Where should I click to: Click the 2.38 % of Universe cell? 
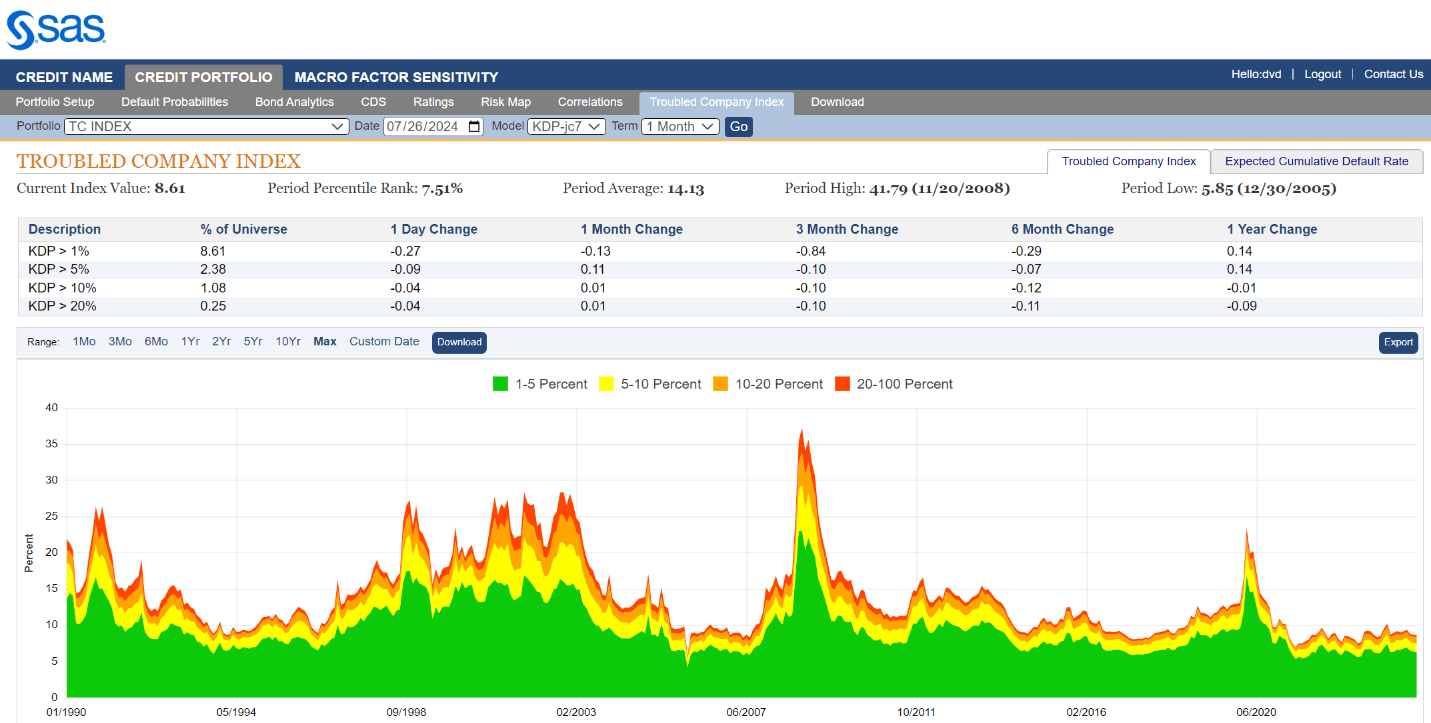(x=213, y=269)
